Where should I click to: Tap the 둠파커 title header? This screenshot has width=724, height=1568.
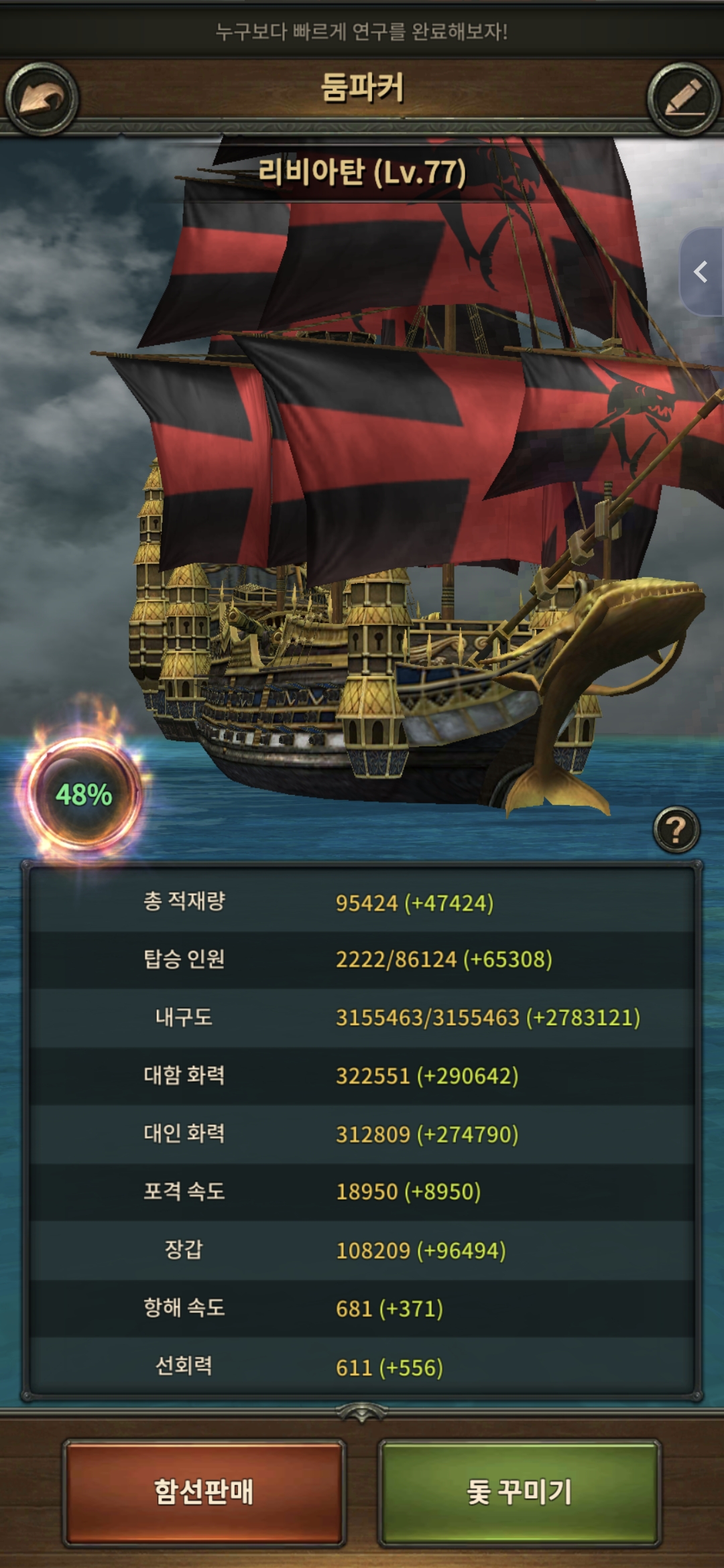362,88
